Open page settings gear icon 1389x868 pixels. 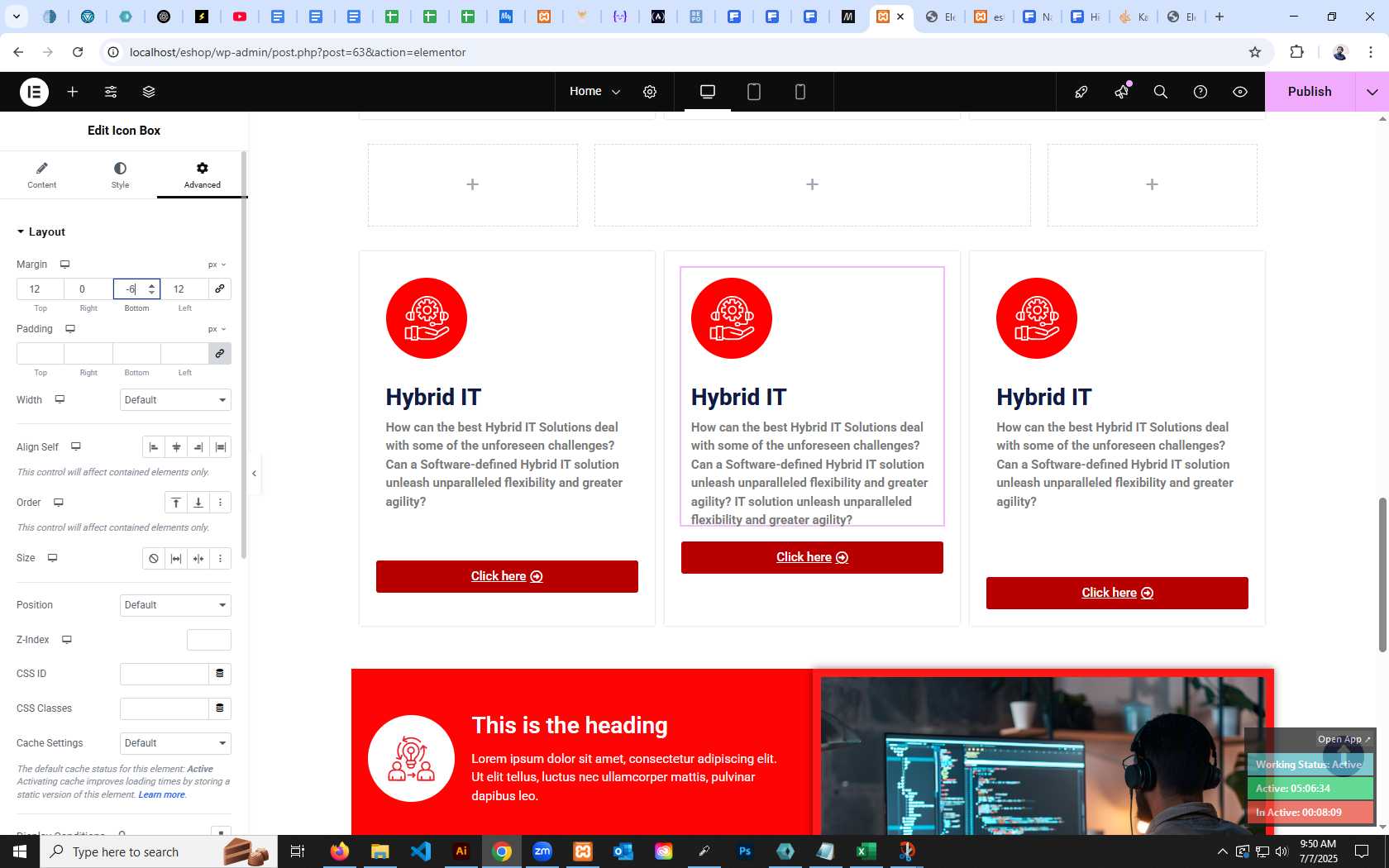tap(650, 92)
